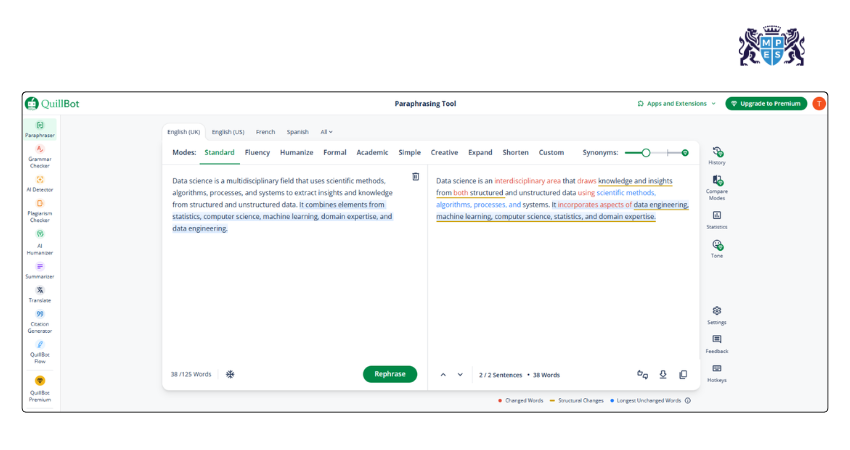Copy the paraphrased output text
This screenshot has height=450, width=850.
[x=683, y=374]
